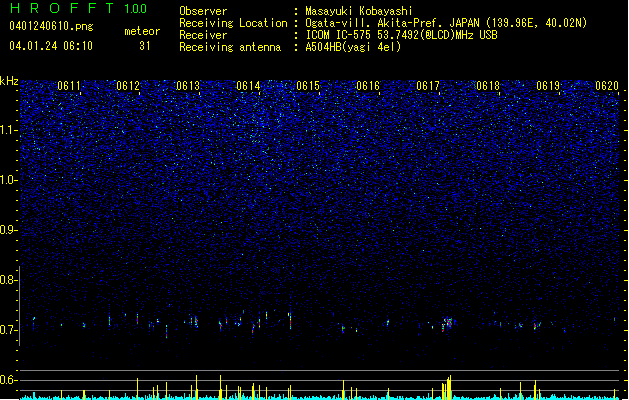Click the 0618 time marker
The height and width of the screenshot is (400, 629).
488,86
